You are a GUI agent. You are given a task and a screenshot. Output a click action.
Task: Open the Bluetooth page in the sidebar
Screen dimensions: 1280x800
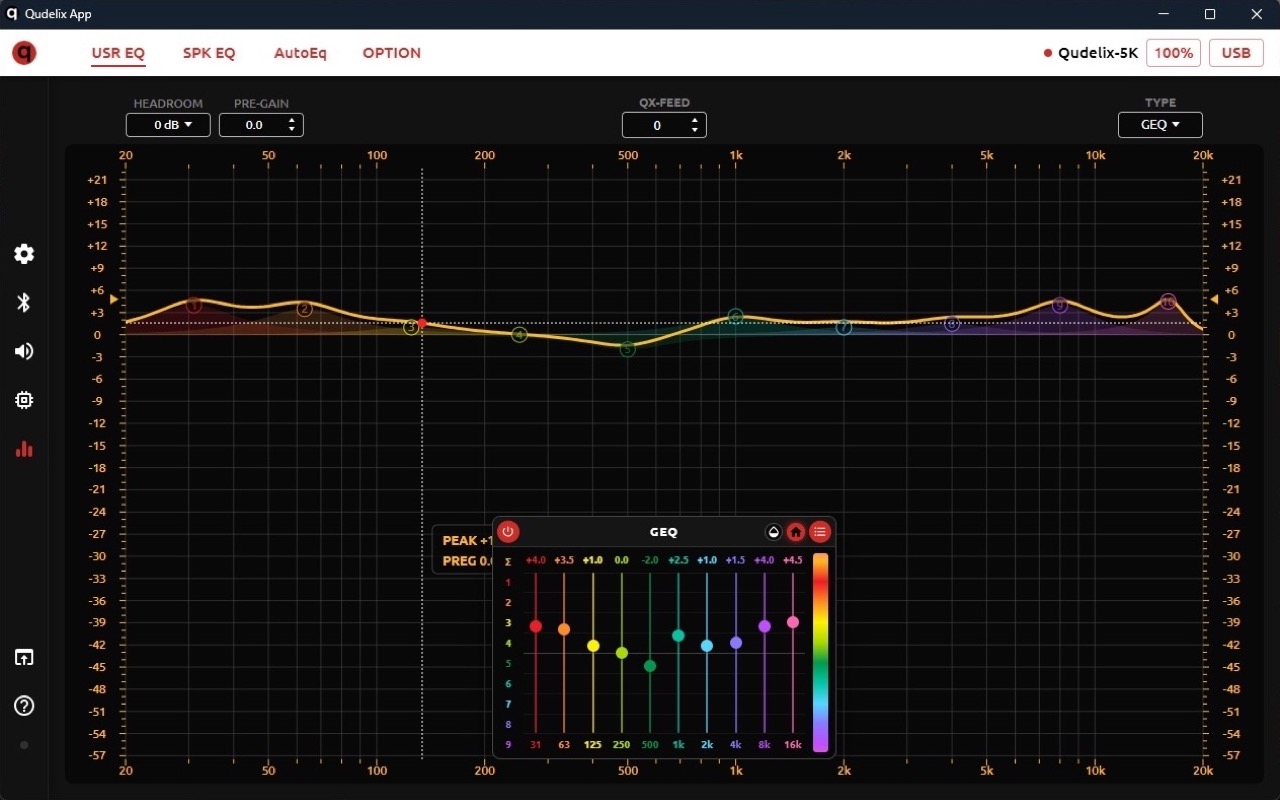coord(24,303)
